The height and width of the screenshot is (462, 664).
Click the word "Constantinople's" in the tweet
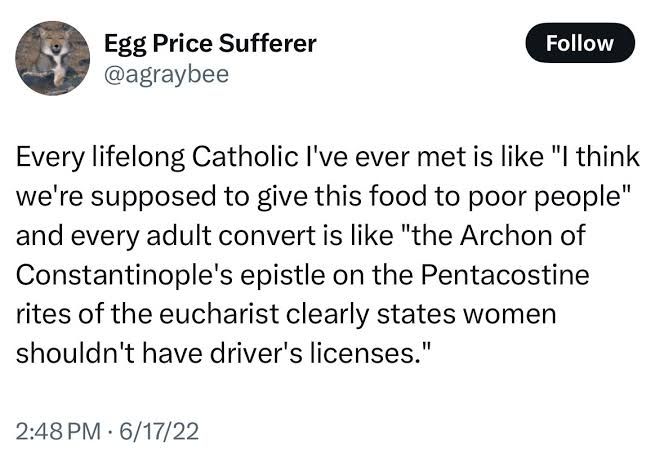(x=124, y=273)
